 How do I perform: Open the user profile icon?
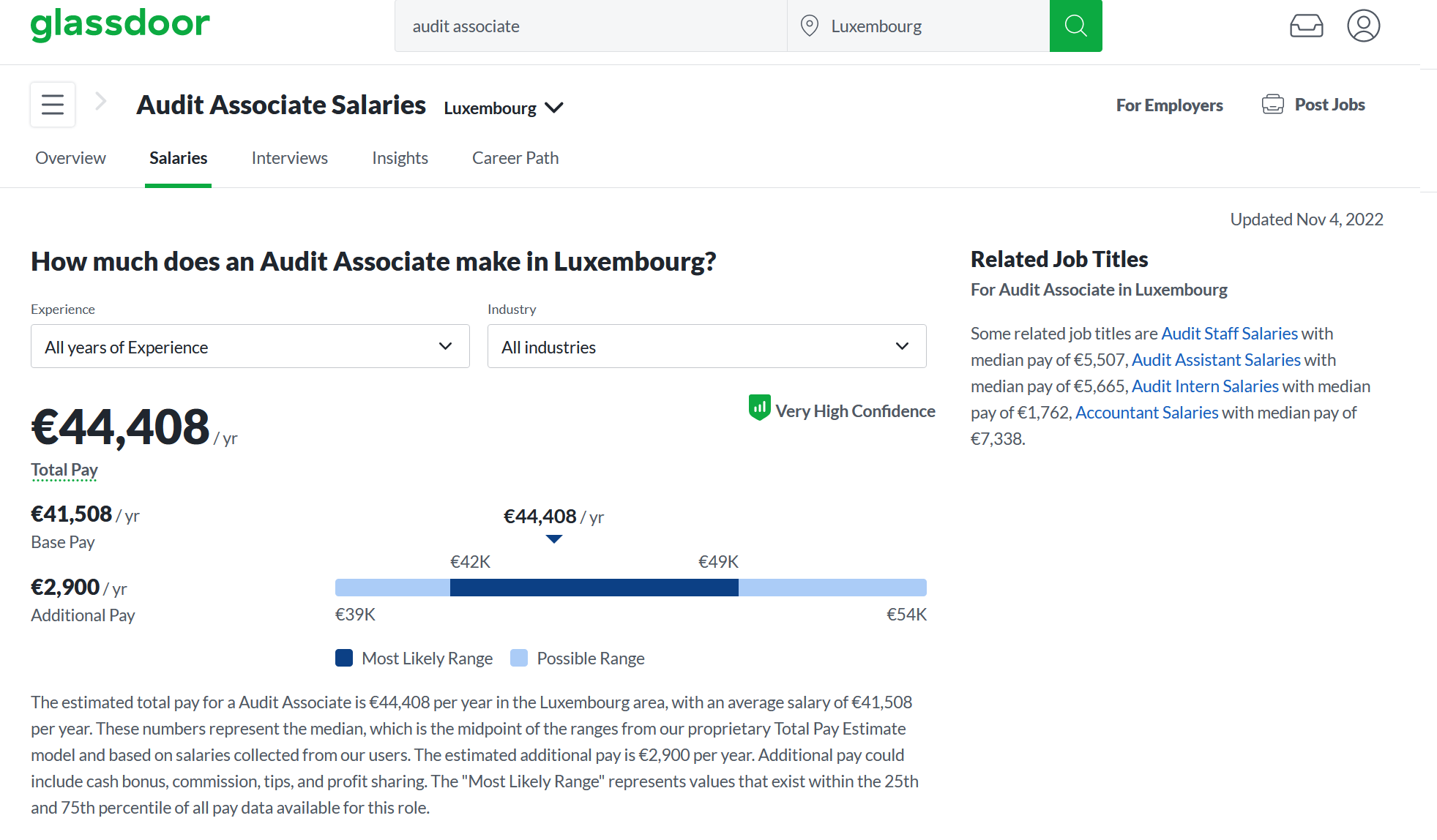tap(1363, 26)
